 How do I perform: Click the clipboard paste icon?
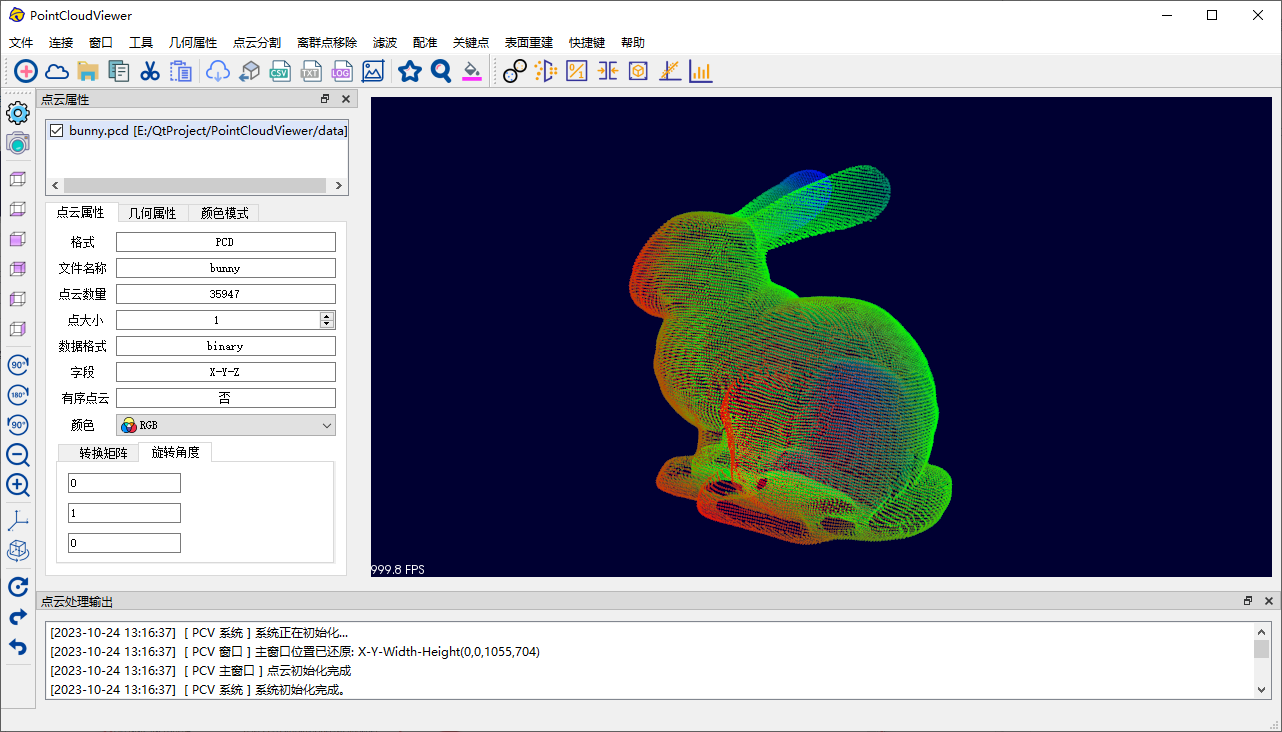pos(181,71)
